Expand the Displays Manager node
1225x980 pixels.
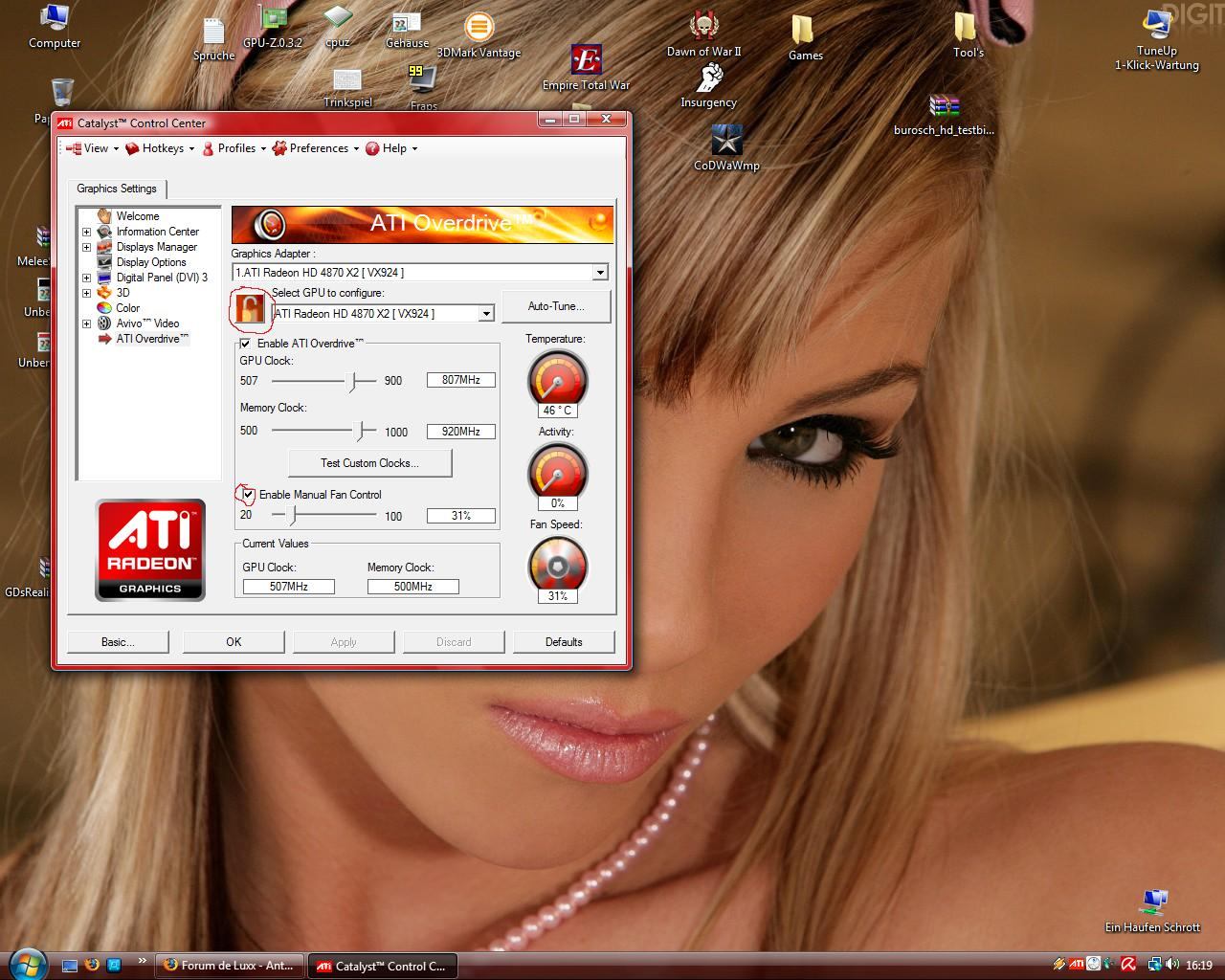tap(86, 247)
